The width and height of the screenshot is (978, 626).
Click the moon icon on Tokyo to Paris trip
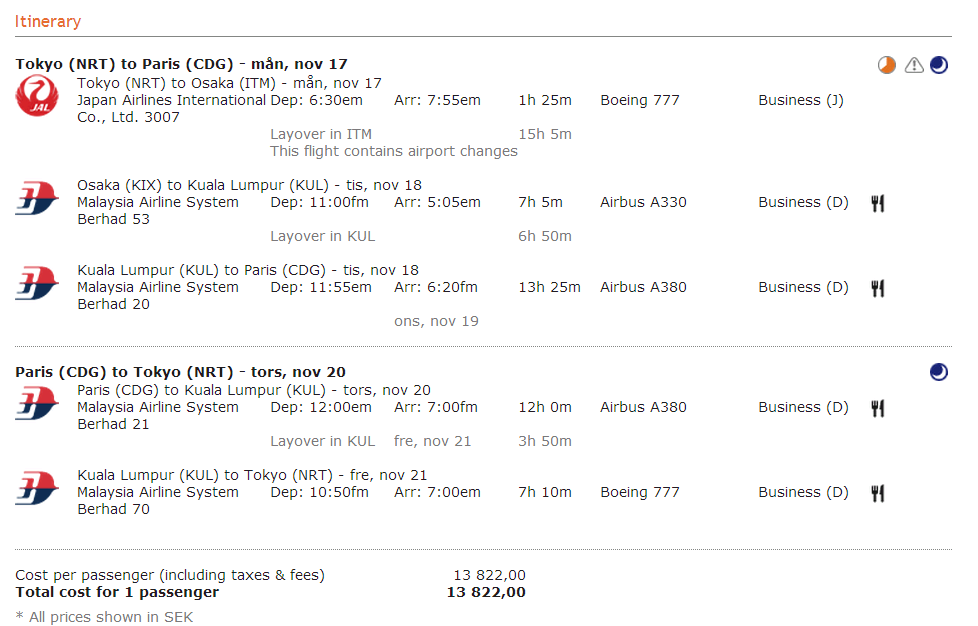pos(939,66)
